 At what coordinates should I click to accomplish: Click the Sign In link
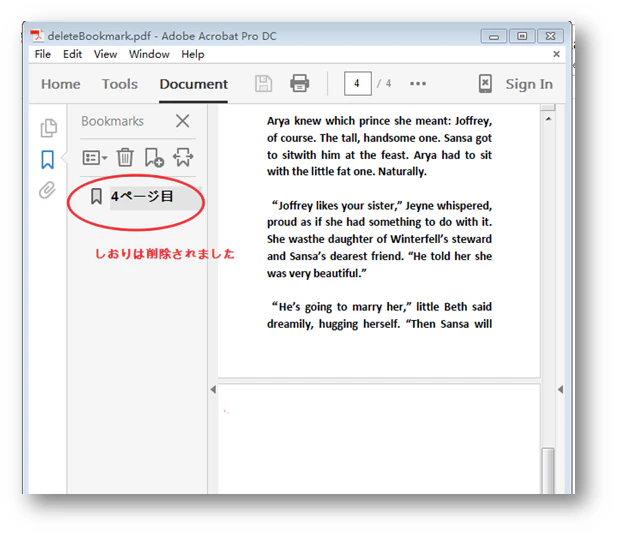coord(529,84)
